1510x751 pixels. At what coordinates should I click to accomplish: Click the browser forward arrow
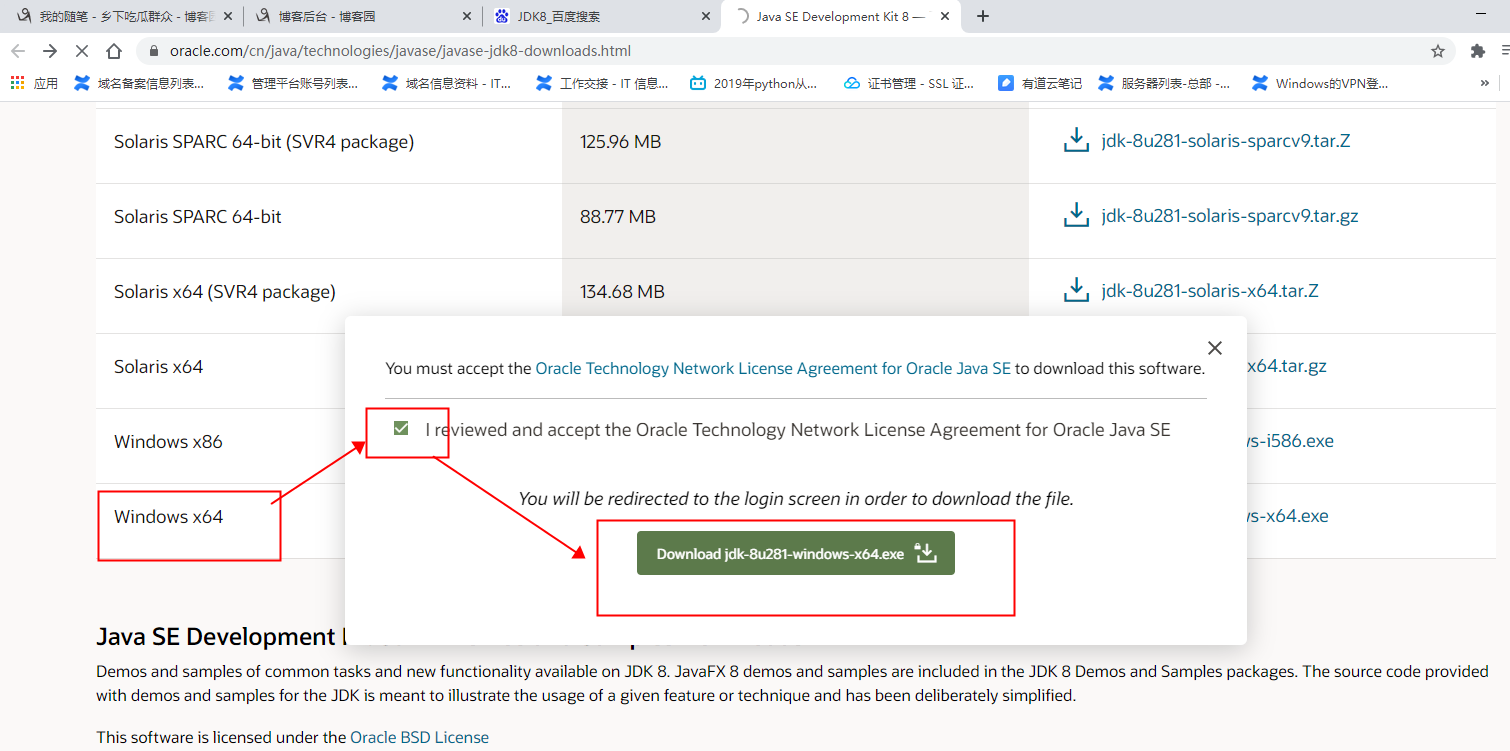click(50, 51)
